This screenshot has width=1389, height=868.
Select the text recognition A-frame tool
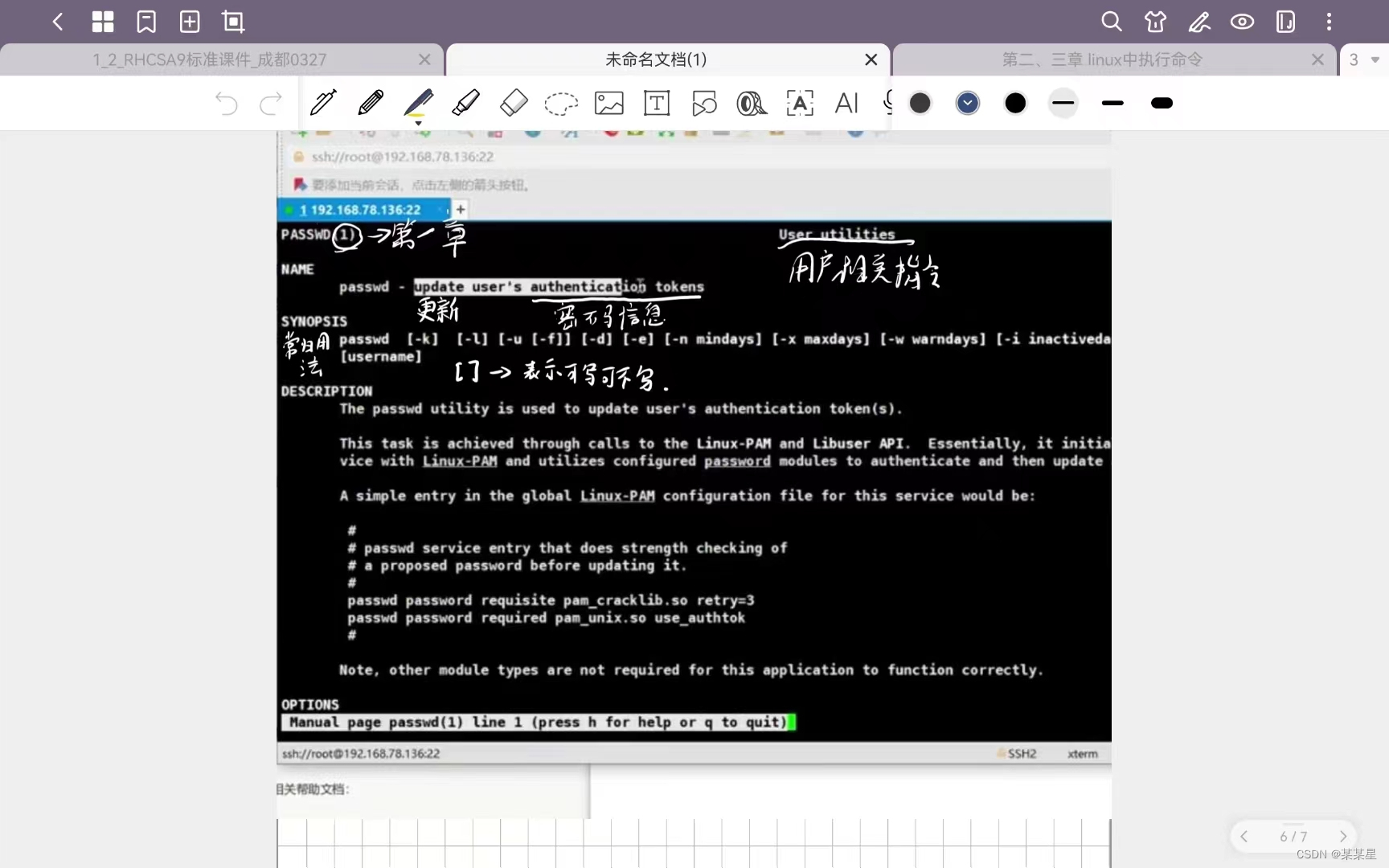coord(800,103)
